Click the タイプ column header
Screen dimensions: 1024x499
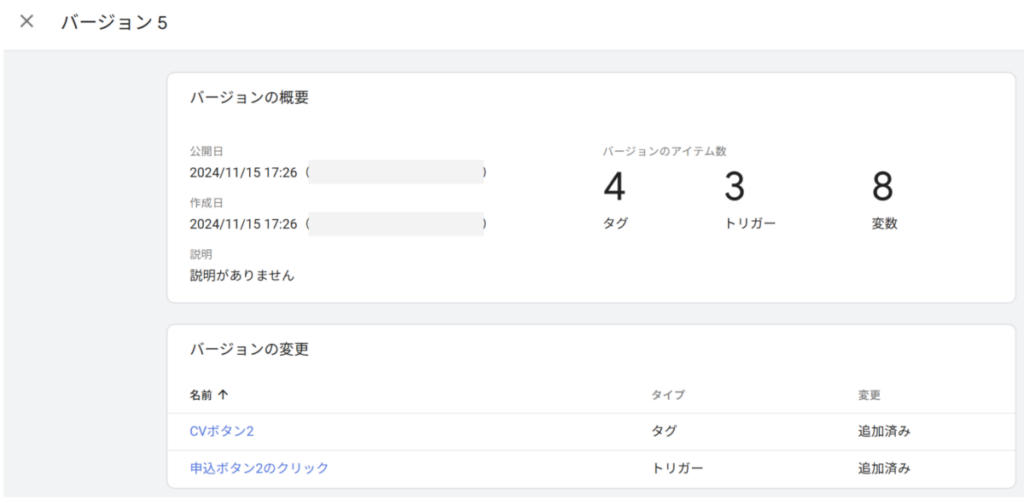(667, 395)
